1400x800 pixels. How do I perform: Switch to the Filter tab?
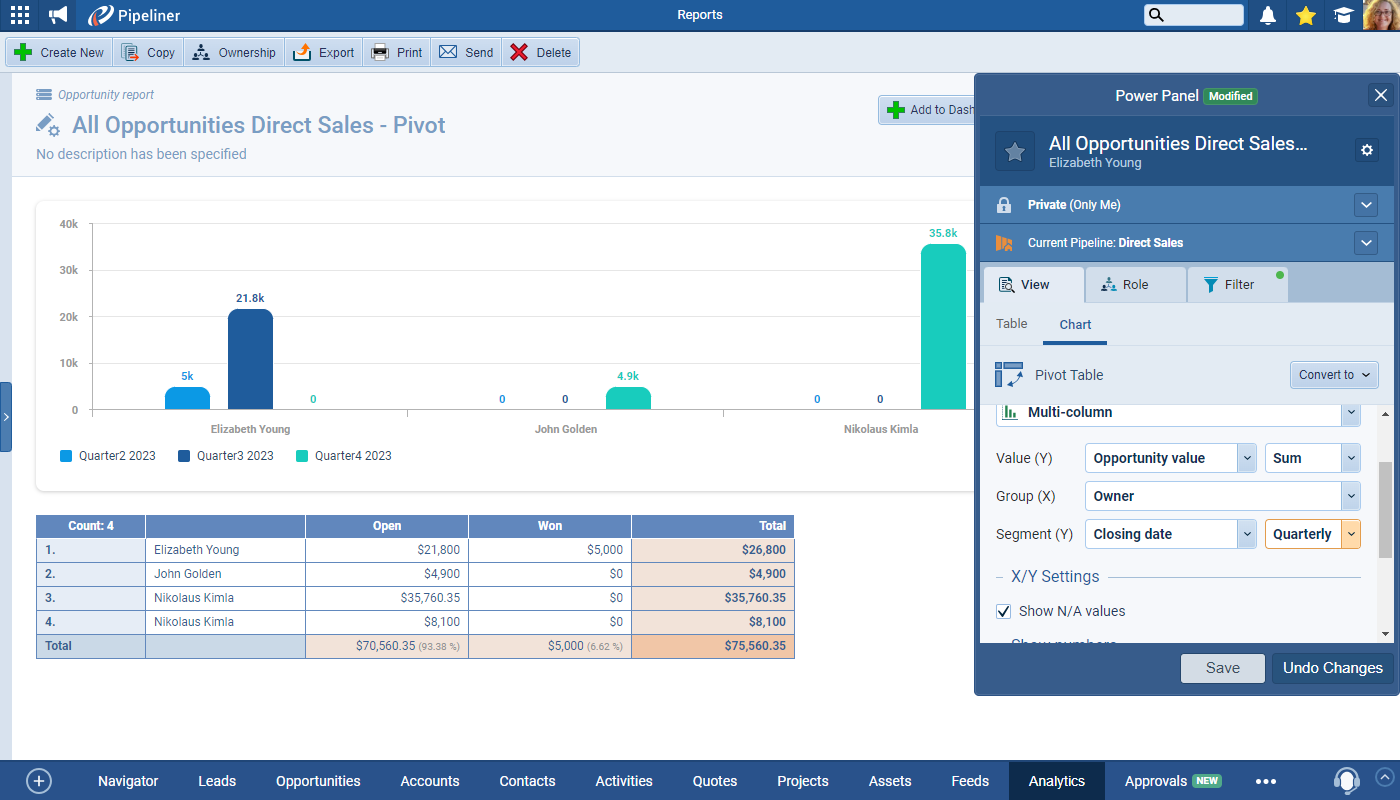1237,285
